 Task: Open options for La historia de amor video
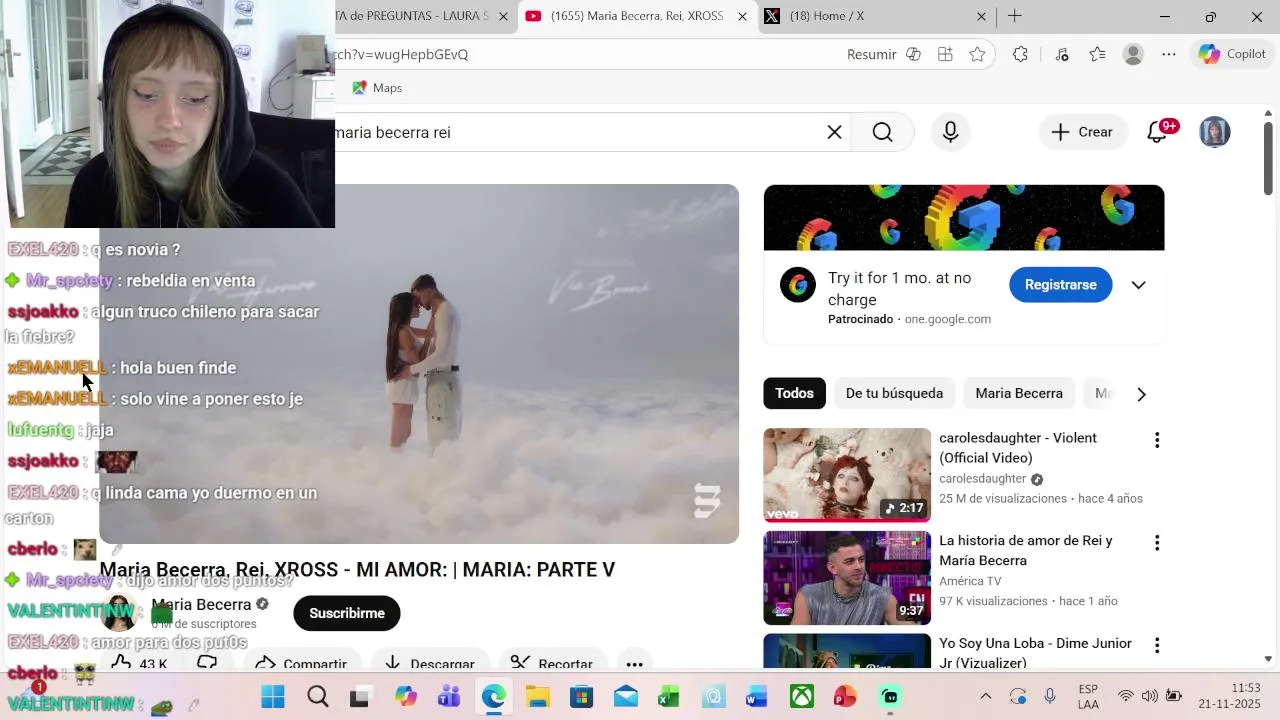tap(1157, 543)
